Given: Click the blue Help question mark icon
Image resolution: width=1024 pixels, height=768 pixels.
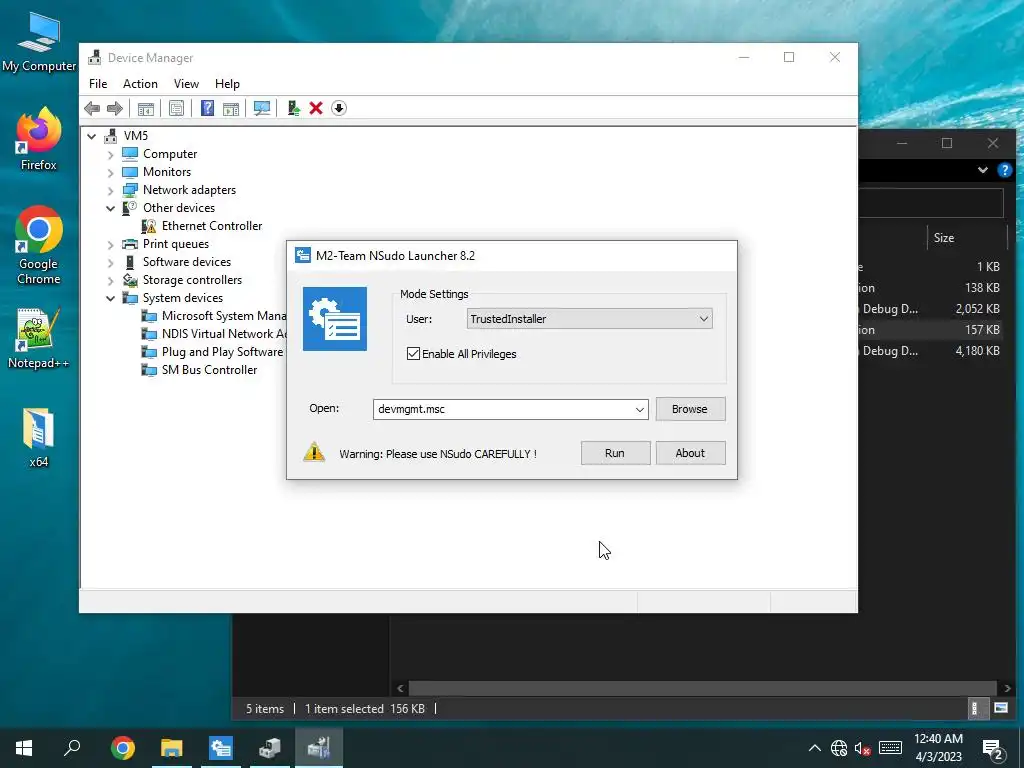Looking at the screenshot, I should (207, 108).
